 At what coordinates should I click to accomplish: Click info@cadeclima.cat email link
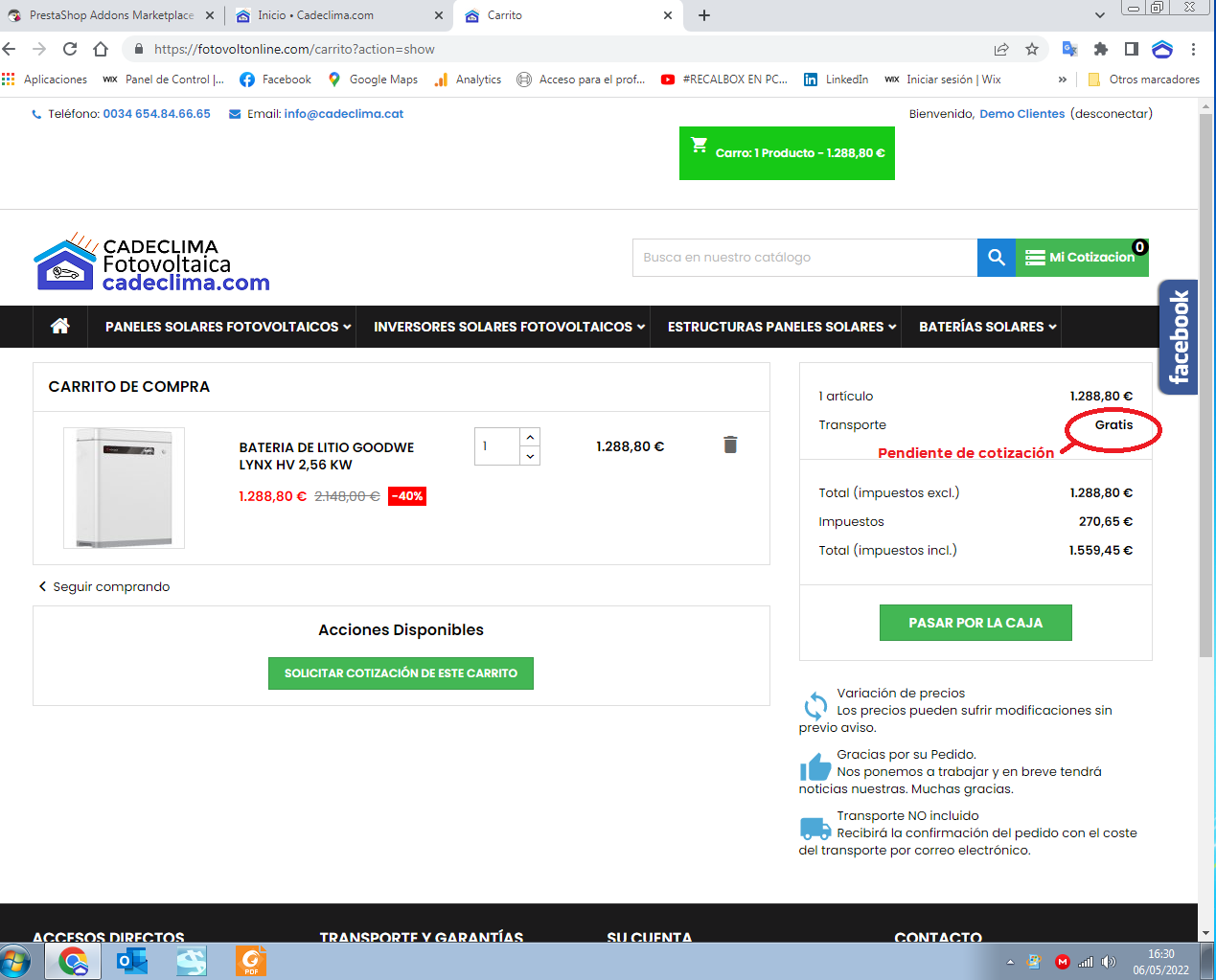tap(344, 114)
